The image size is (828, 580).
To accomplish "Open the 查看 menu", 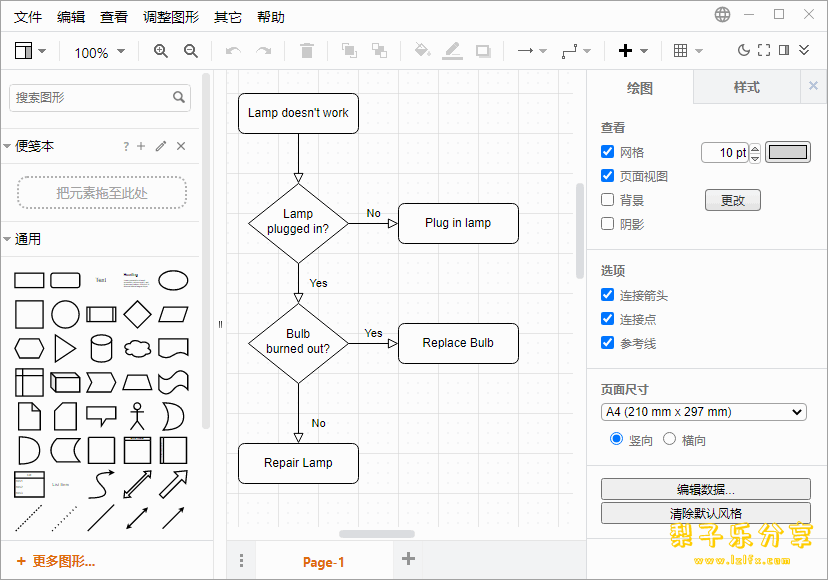I will click(114, 17).
